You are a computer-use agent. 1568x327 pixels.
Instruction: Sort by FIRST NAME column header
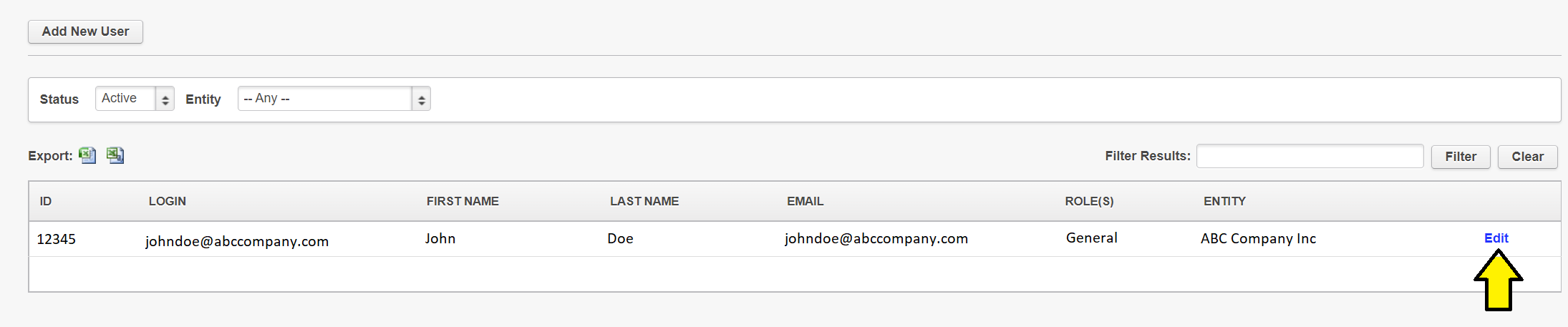point(463,201)
